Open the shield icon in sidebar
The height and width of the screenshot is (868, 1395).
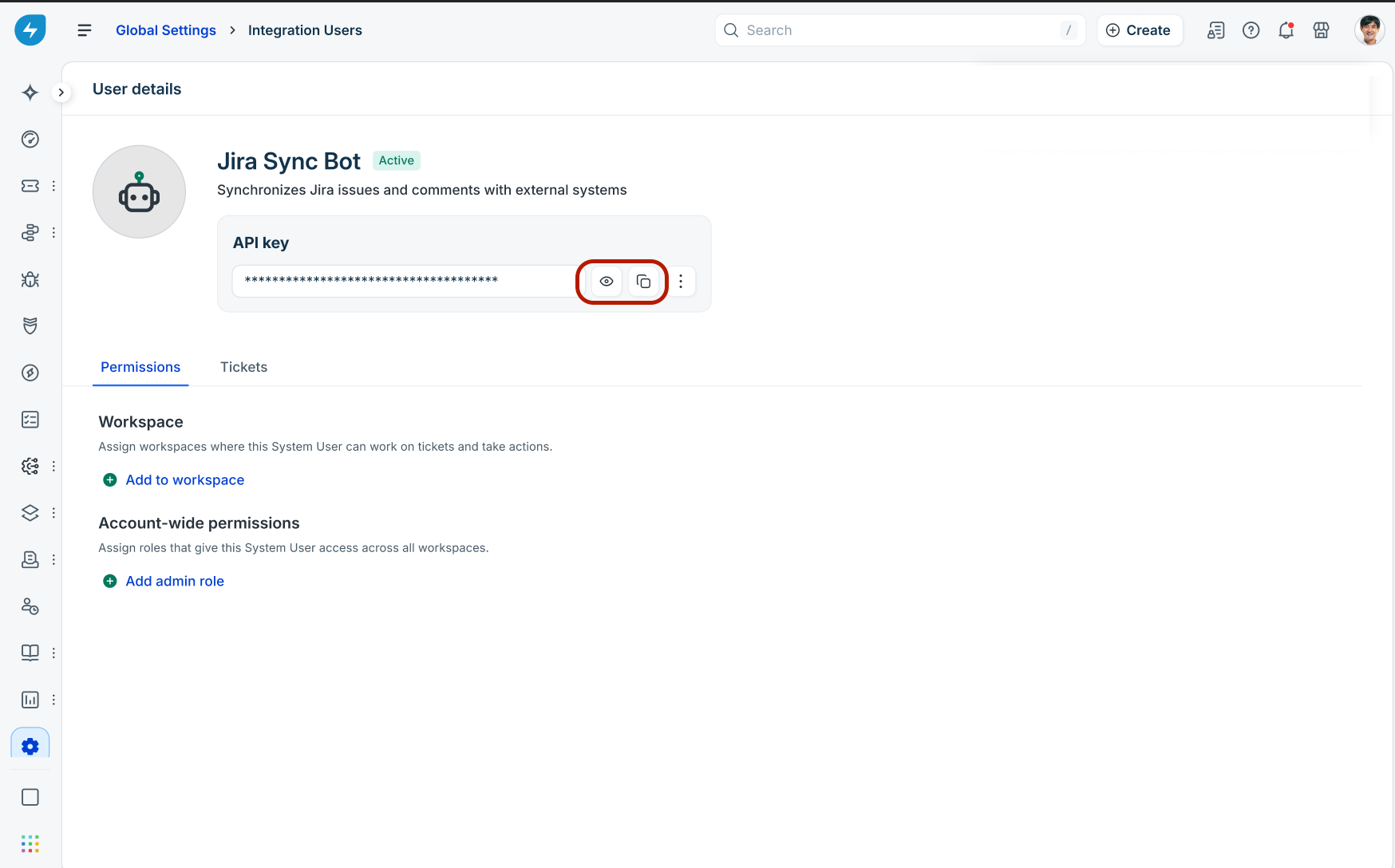pyautogui.click(x=30, y=326)
